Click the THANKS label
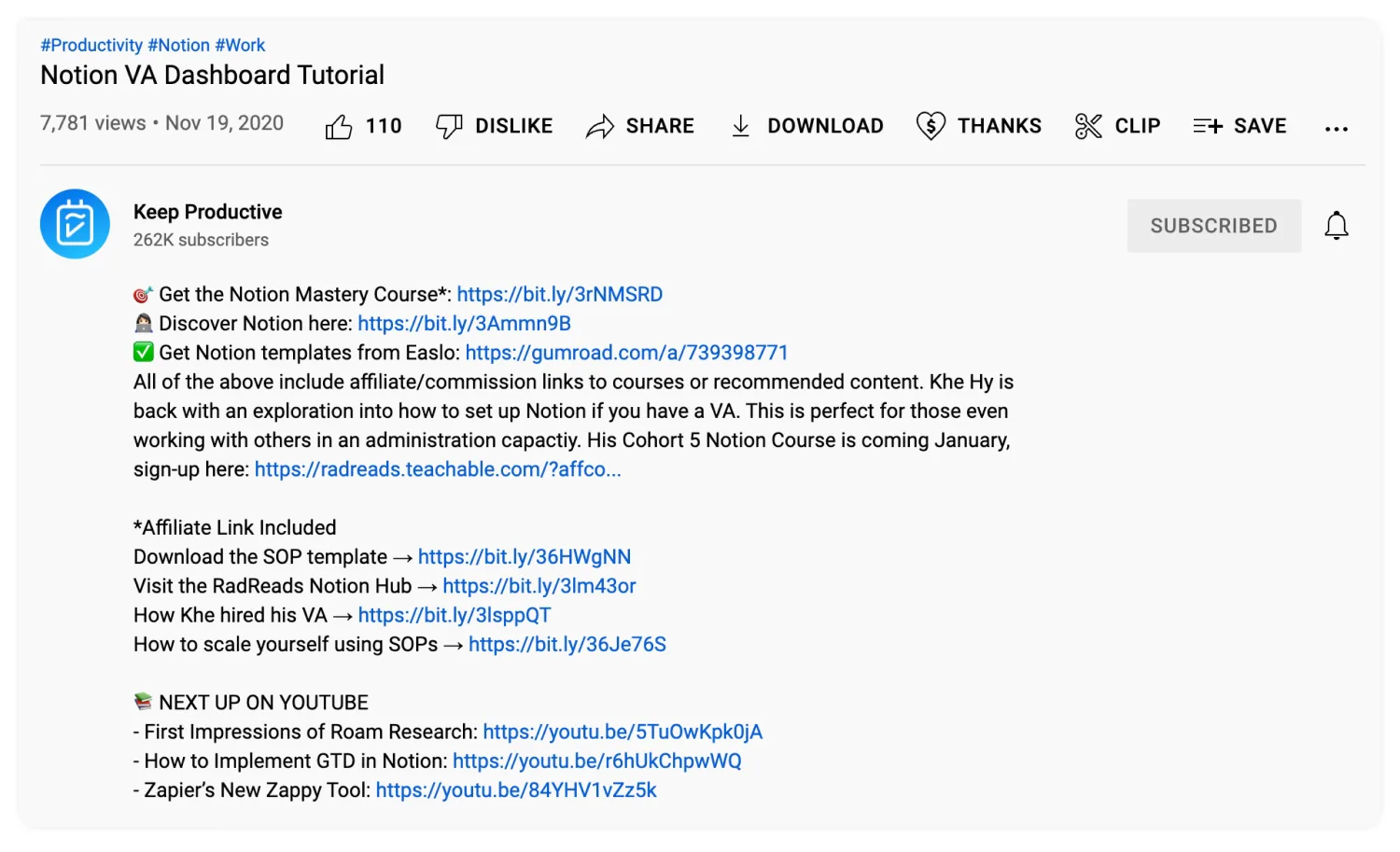This screenshot has width=1400, height=852. 1000,126
